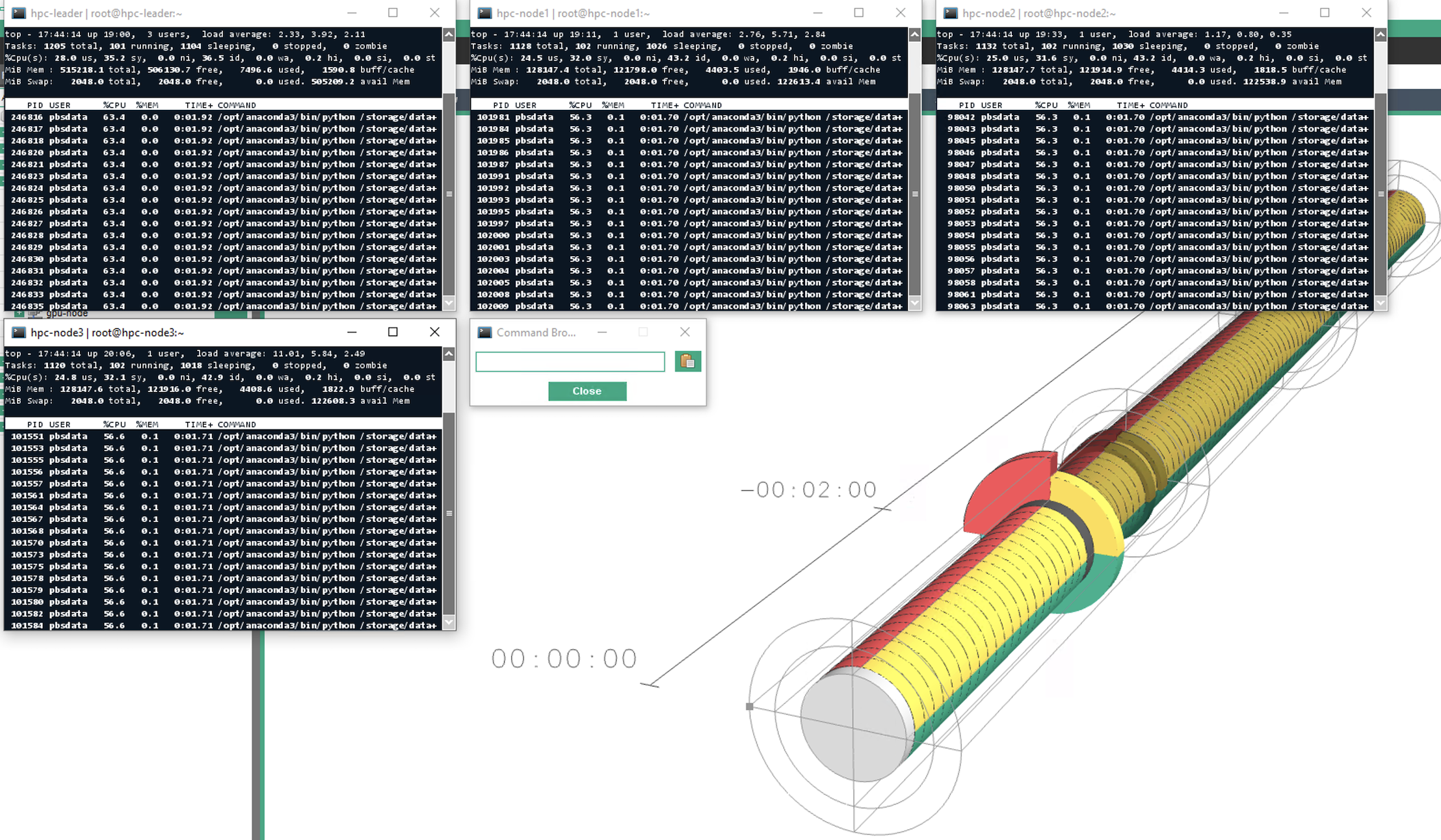The image size is (1441, 840).
Task: Click the hpc-node1 terminal title icon
Action: [484, 13]
